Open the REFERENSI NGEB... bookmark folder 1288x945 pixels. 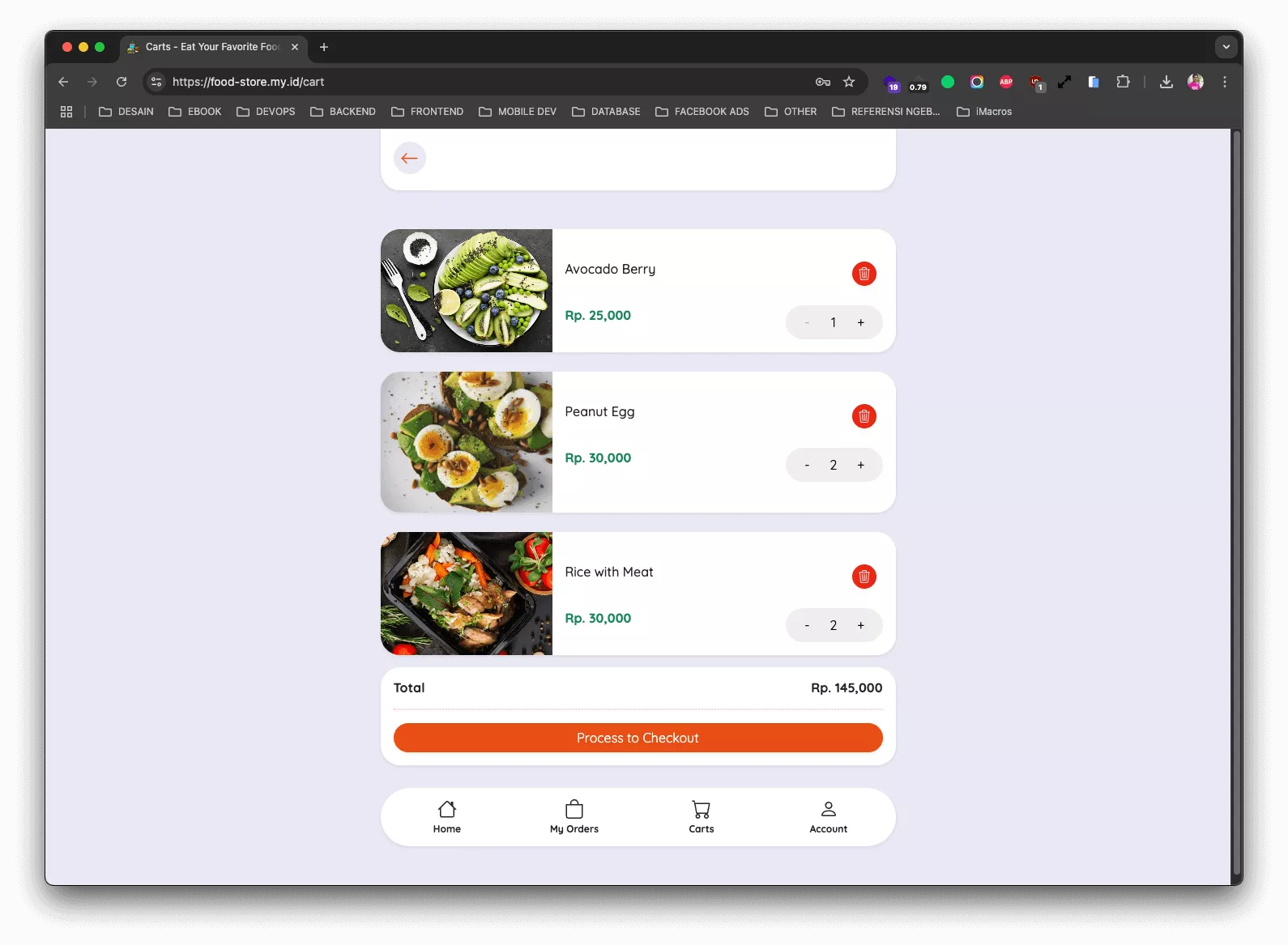pos(886,112)
